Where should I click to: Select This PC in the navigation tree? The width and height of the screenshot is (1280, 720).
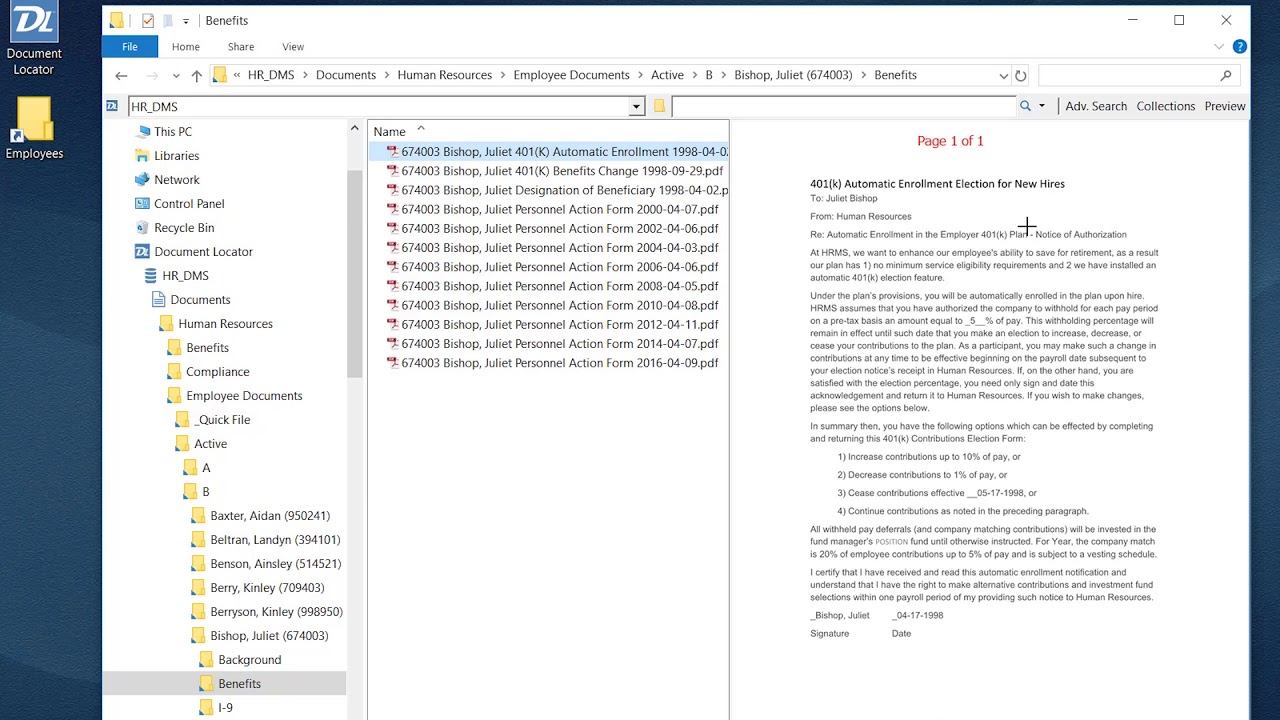[x=173, y=132]
